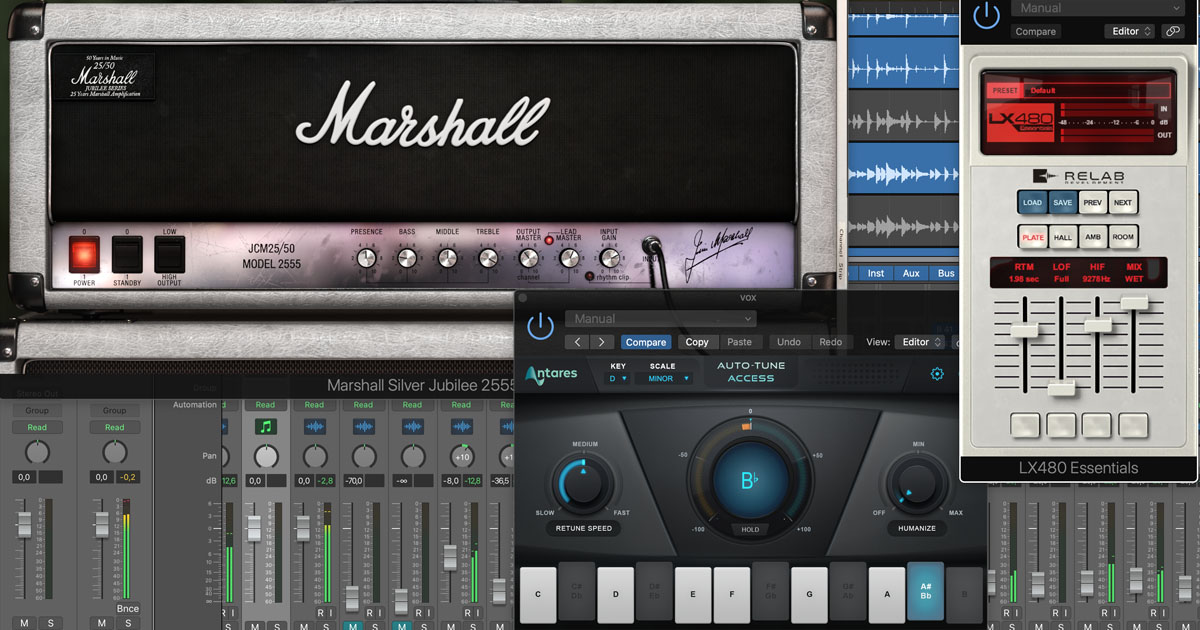Open the Manual preset dropdown in LX480 window

coord(1098,8)
